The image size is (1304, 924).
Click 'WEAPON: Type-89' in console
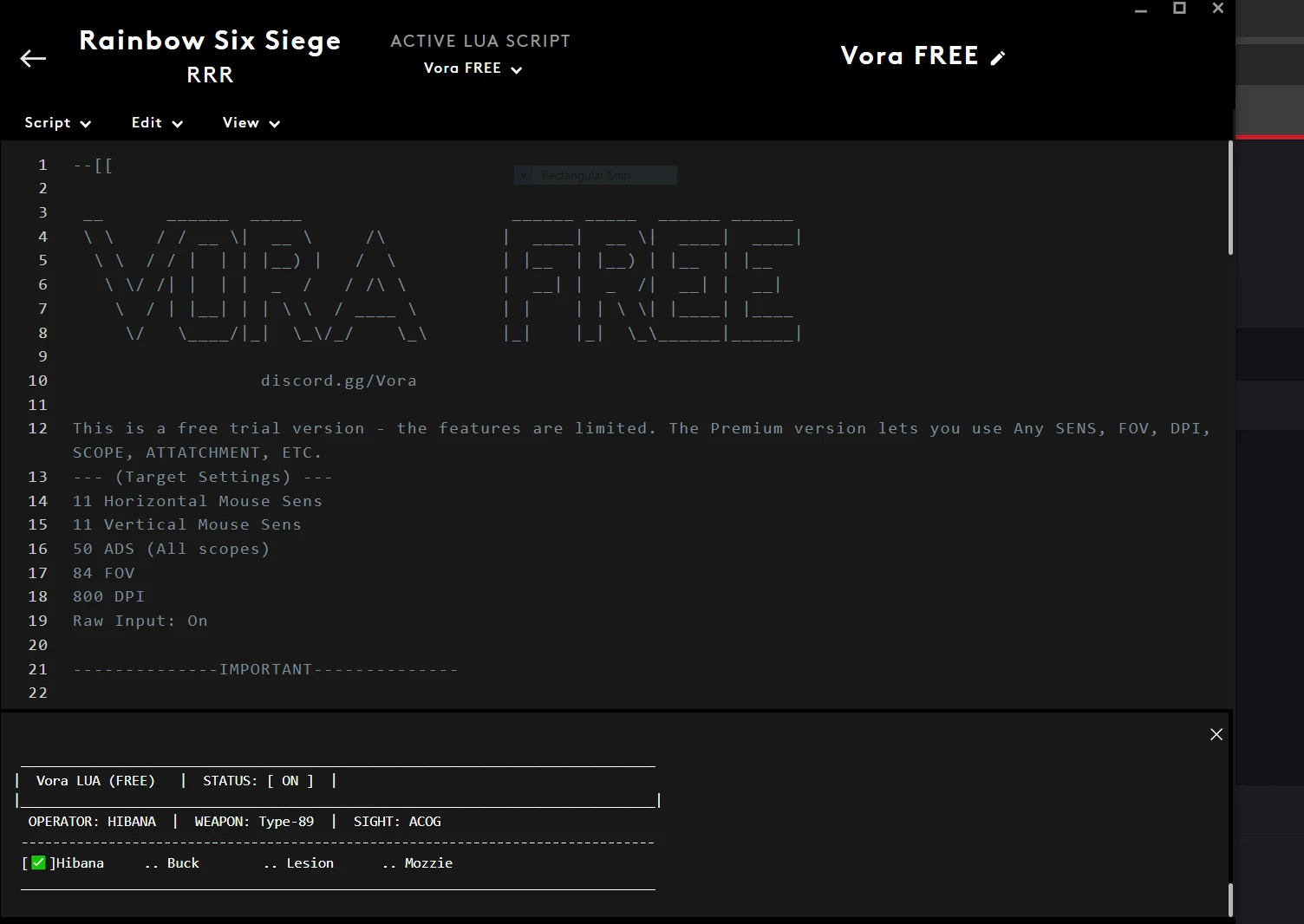pos(254,822)
